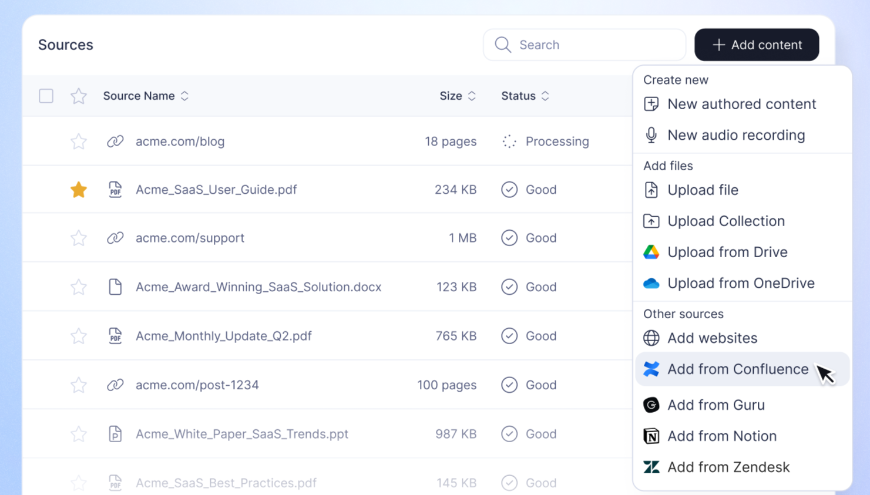870x495 pixels.
Task: Click the PDF icon for Acme_SaaS_Best_Practices.pdf
Action: point(115,483)
